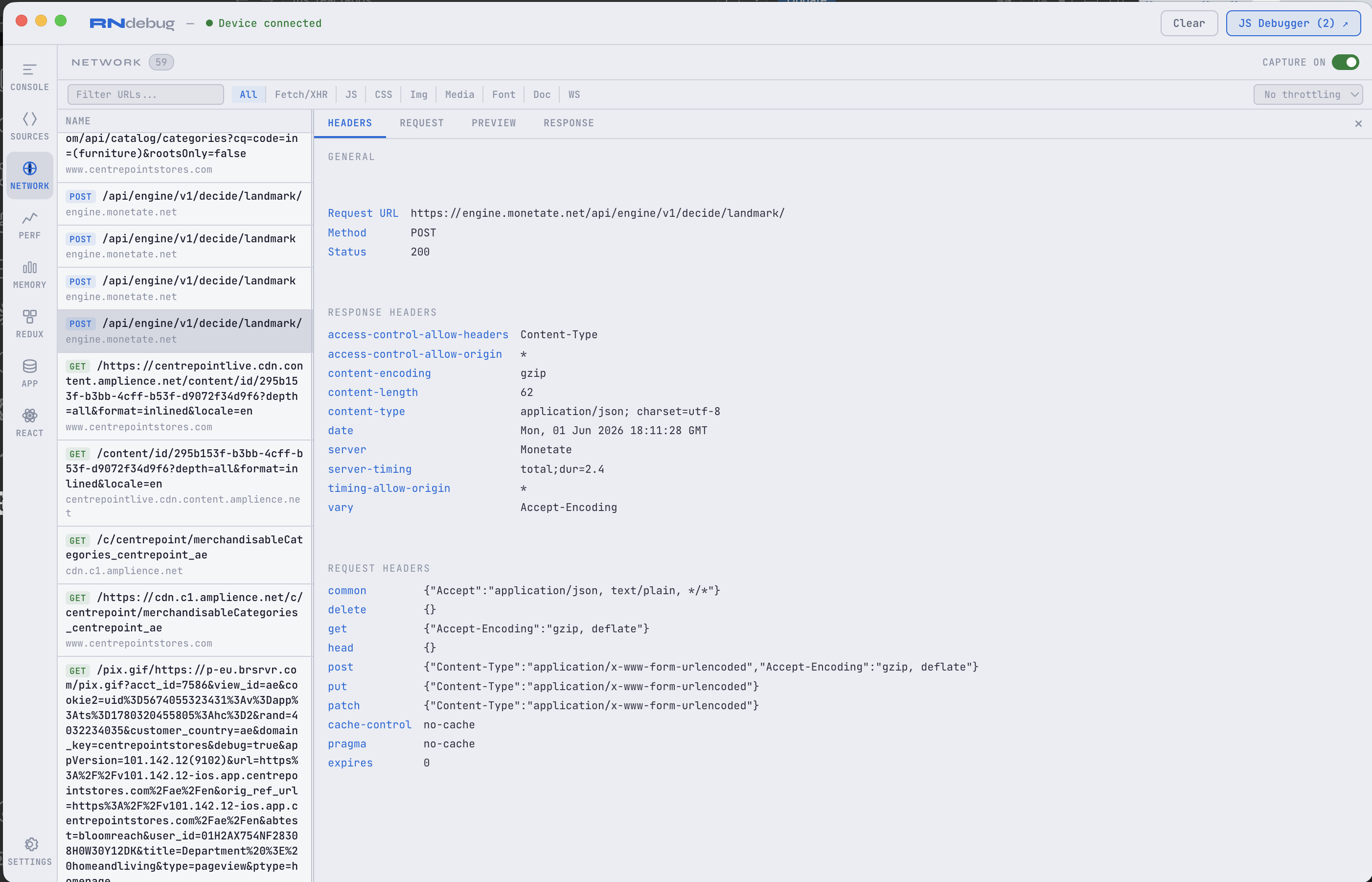1372x882 pixels.
Task: Select the GET /content/id/295b153f request
Action: (x=185, y=483)
